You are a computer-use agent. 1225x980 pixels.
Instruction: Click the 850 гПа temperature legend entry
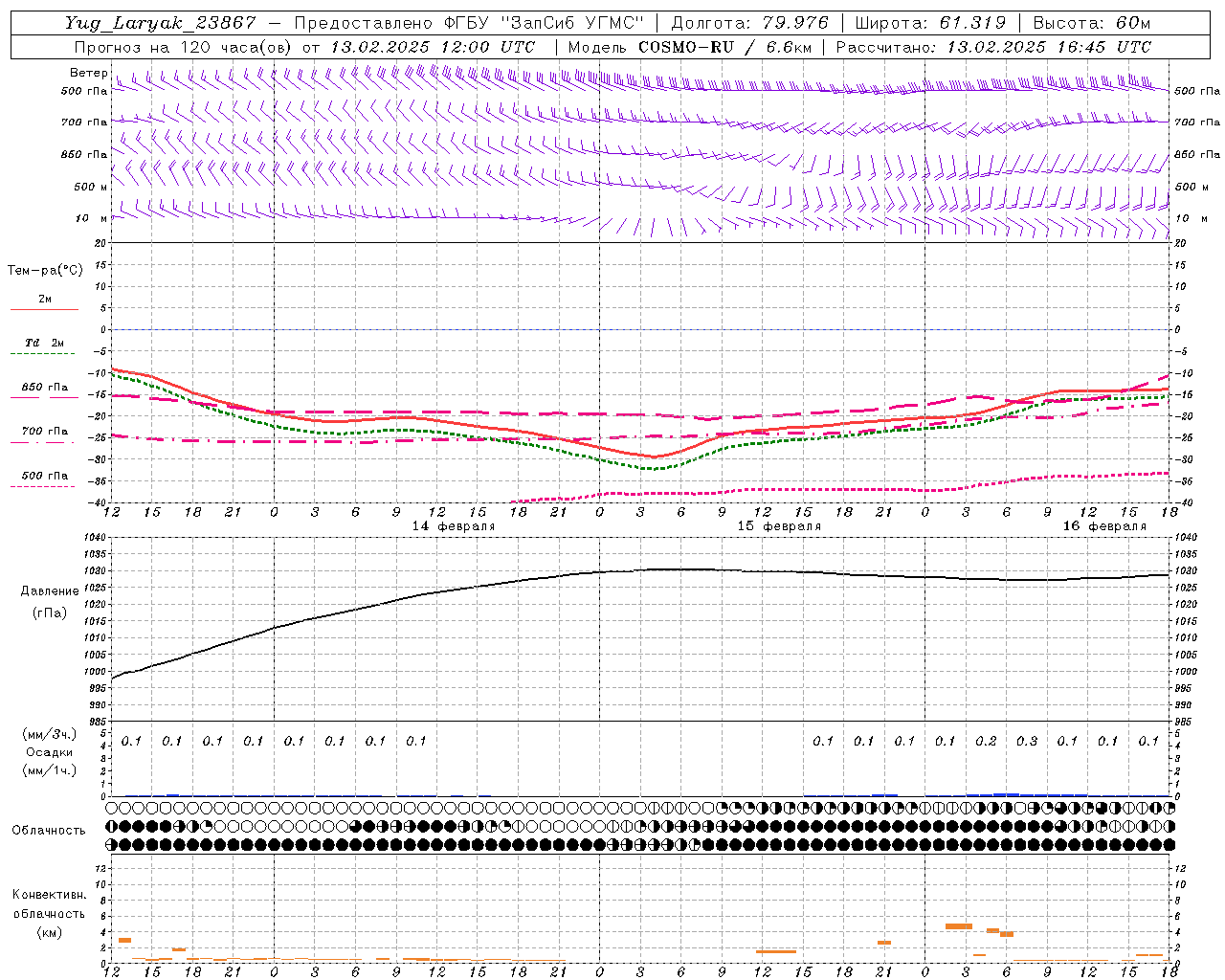(44, 388)
